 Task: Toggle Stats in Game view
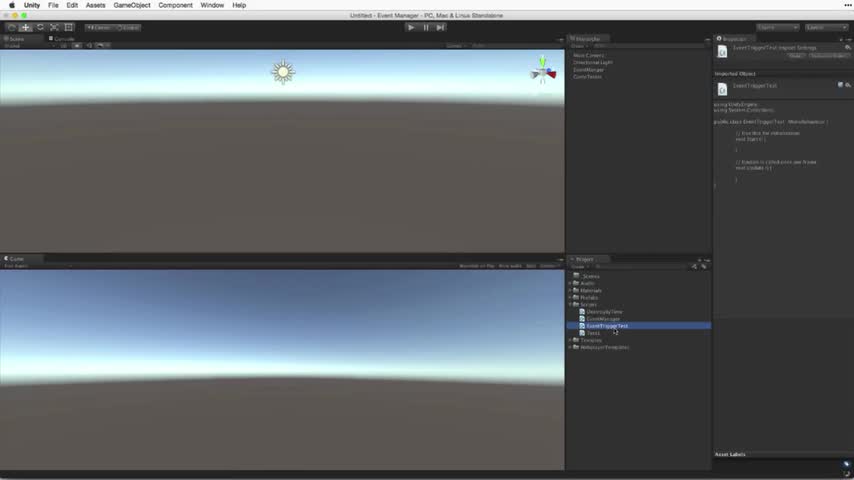click(530, 266)
